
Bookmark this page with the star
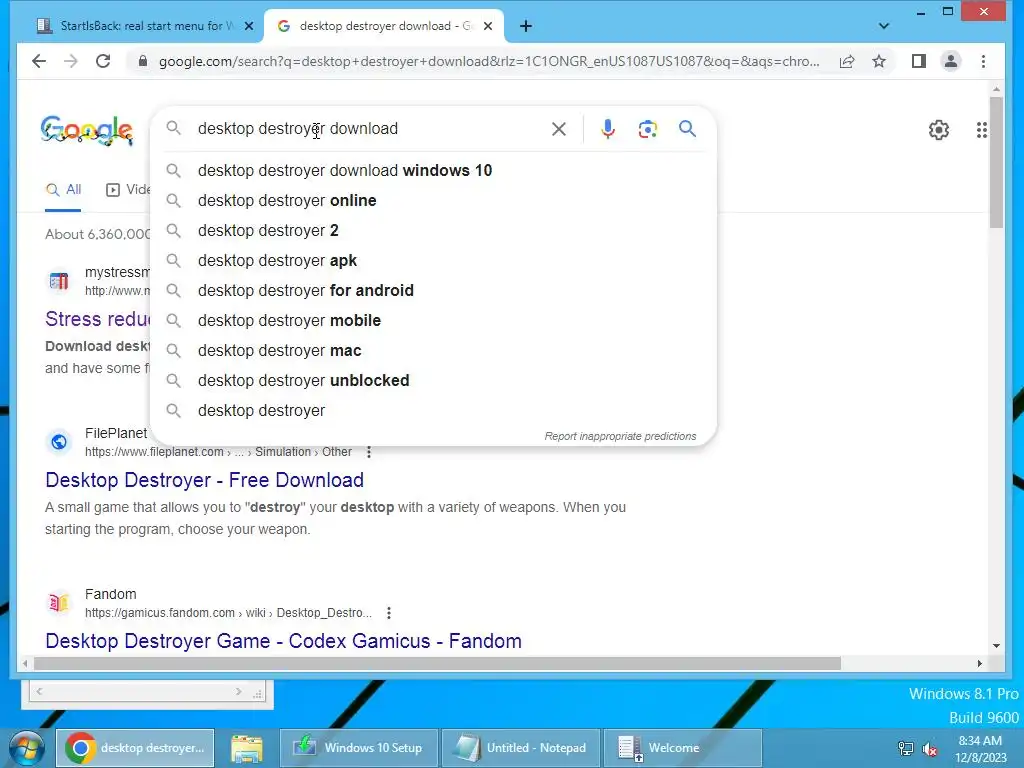(879, 61)
